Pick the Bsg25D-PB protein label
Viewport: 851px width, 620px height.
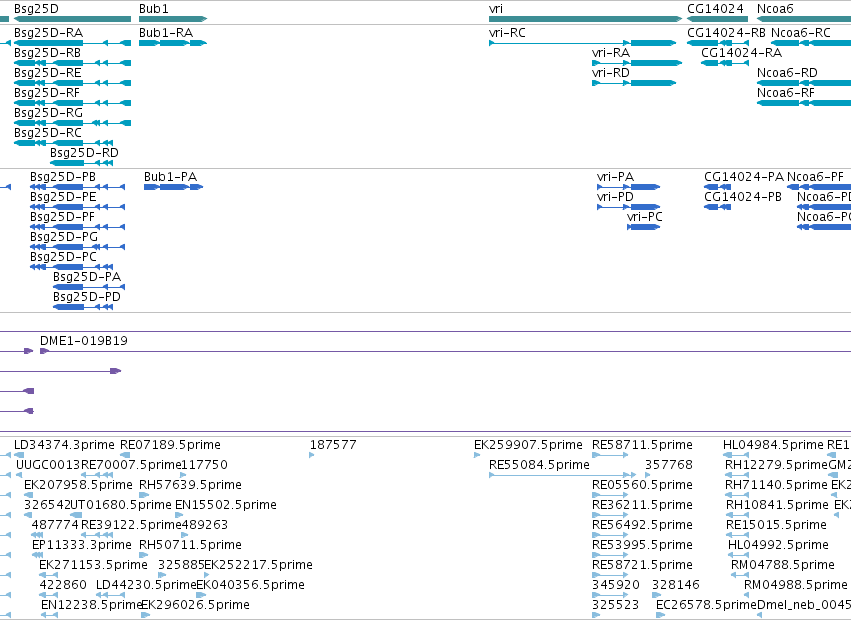(63, 177)
